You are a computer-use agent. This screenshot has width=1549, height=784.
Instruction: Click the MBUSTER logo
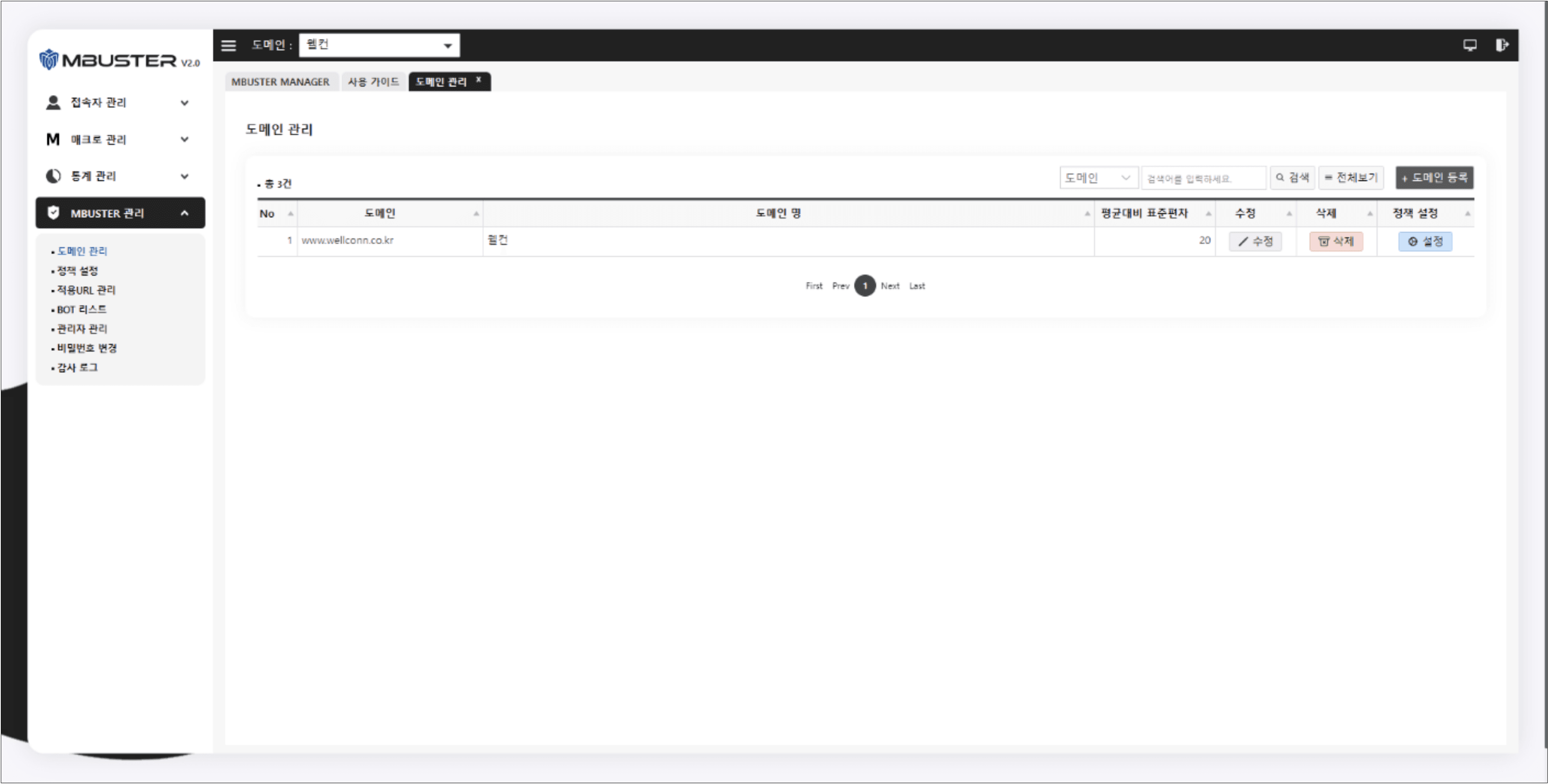pyautogui.click(x=119, y=60)
